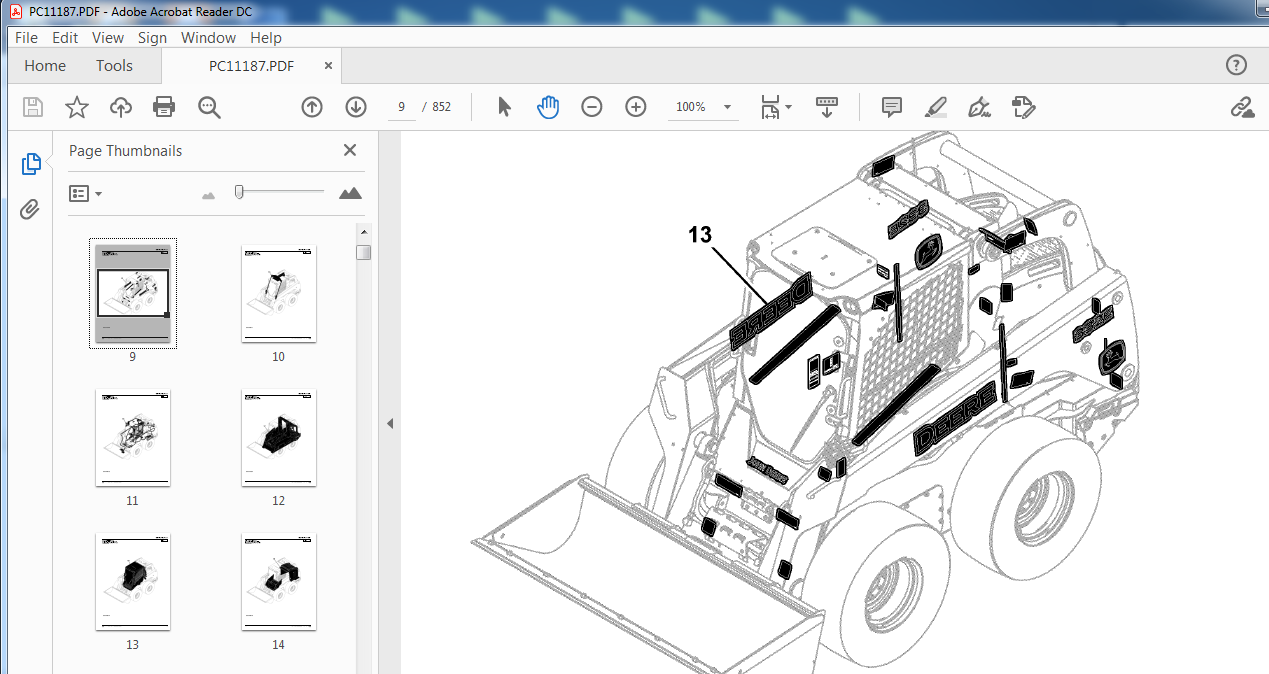
Task: Switch to the Home tab
Action: (45, 66)
